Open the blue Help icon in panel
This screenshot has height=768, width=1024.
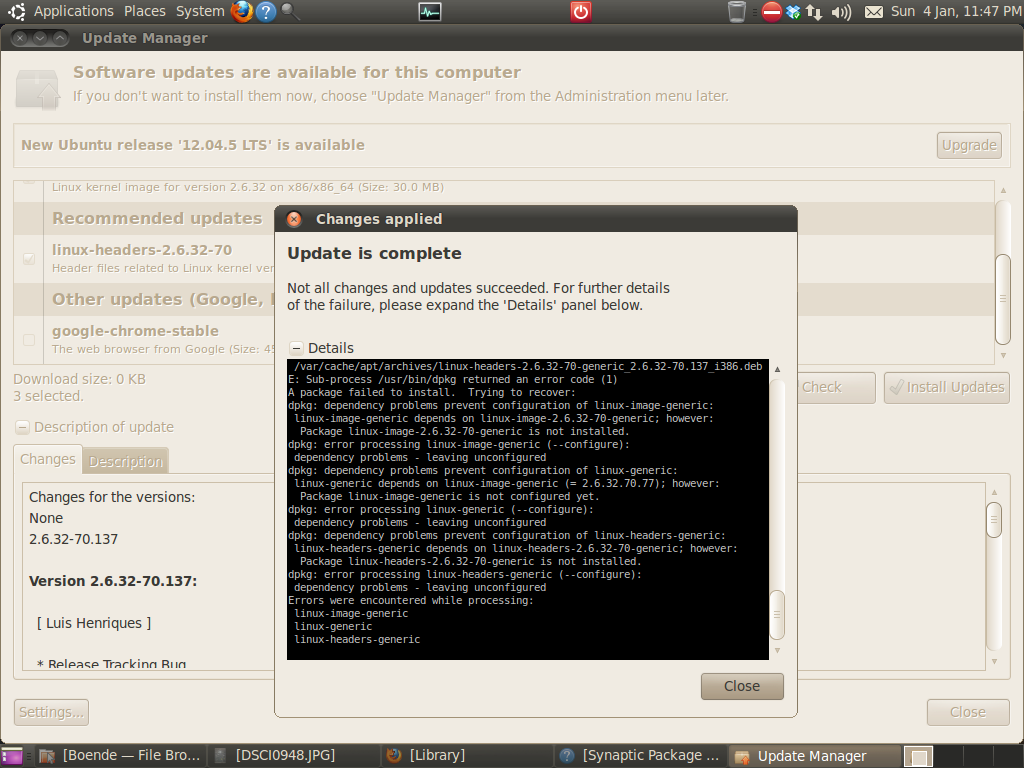click(266, 11)
